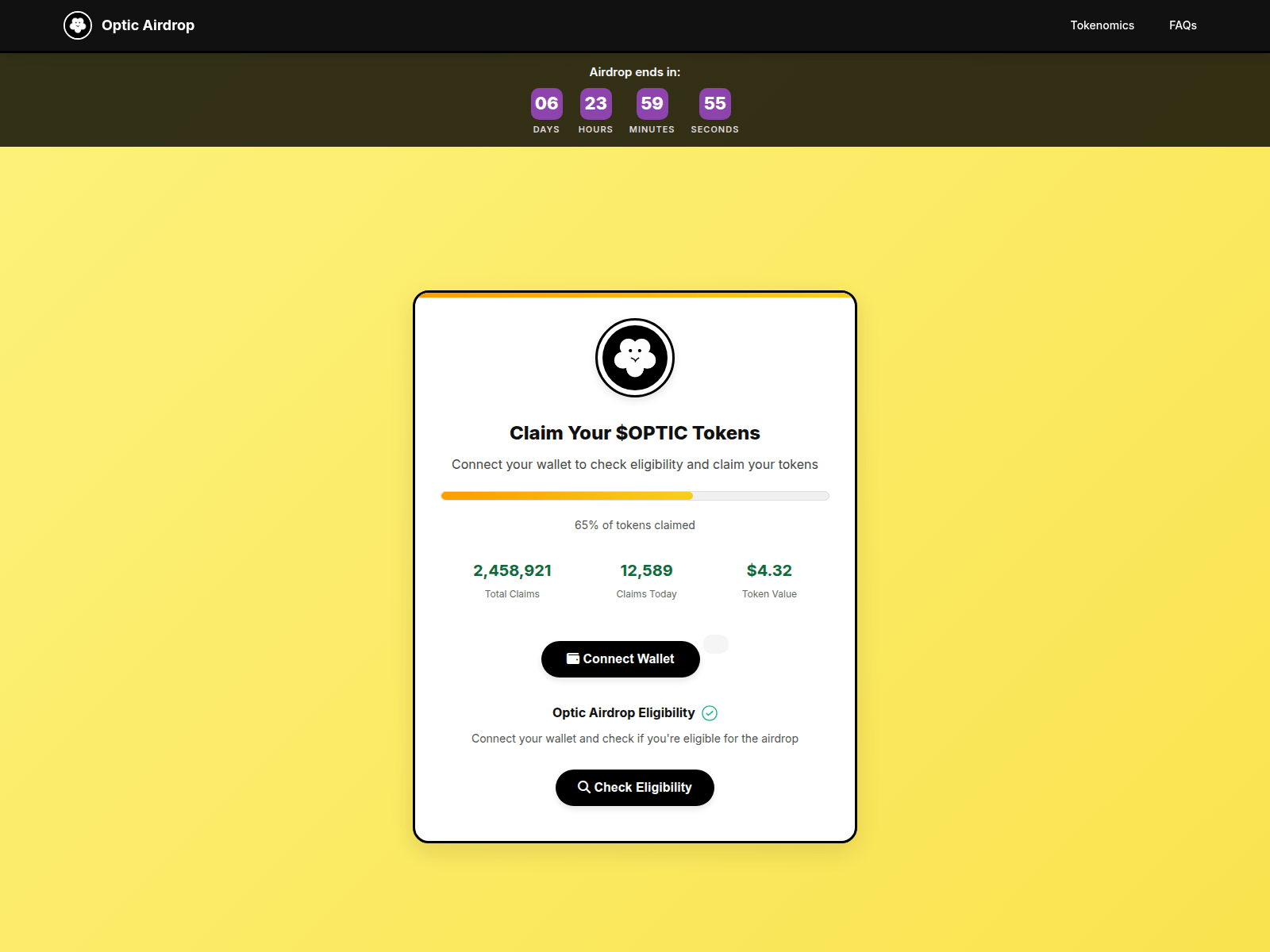Click Connect Wallet
Viewport: 1270px width, 952px height.
pos(620,658)
